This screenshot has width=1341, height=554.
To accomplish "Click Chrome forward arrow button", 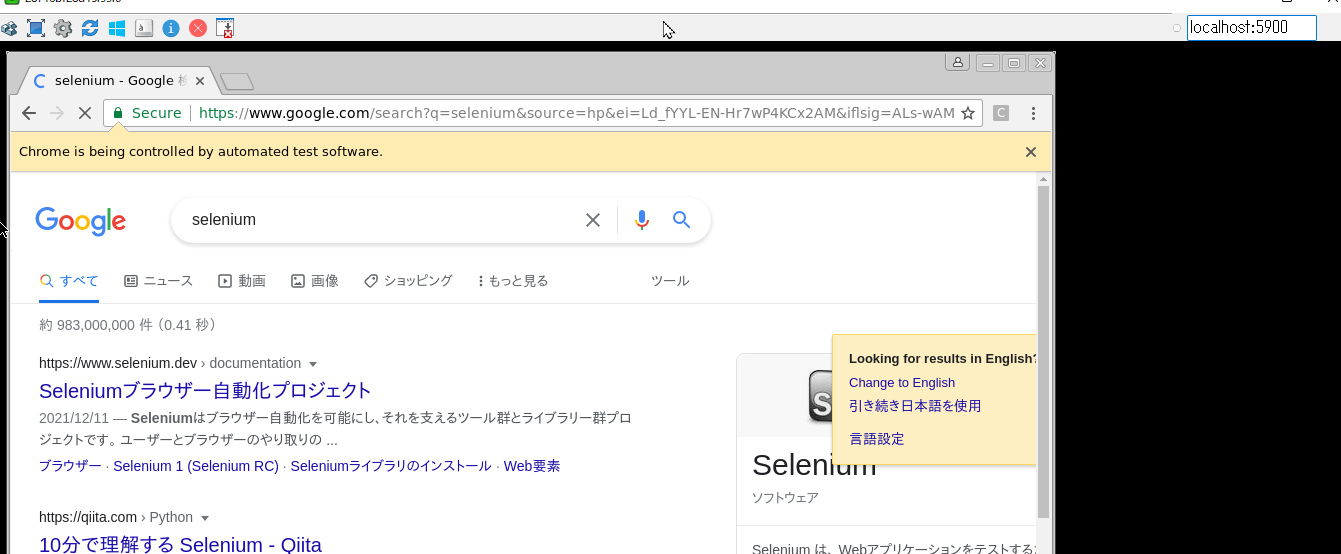I will point(57,113).
